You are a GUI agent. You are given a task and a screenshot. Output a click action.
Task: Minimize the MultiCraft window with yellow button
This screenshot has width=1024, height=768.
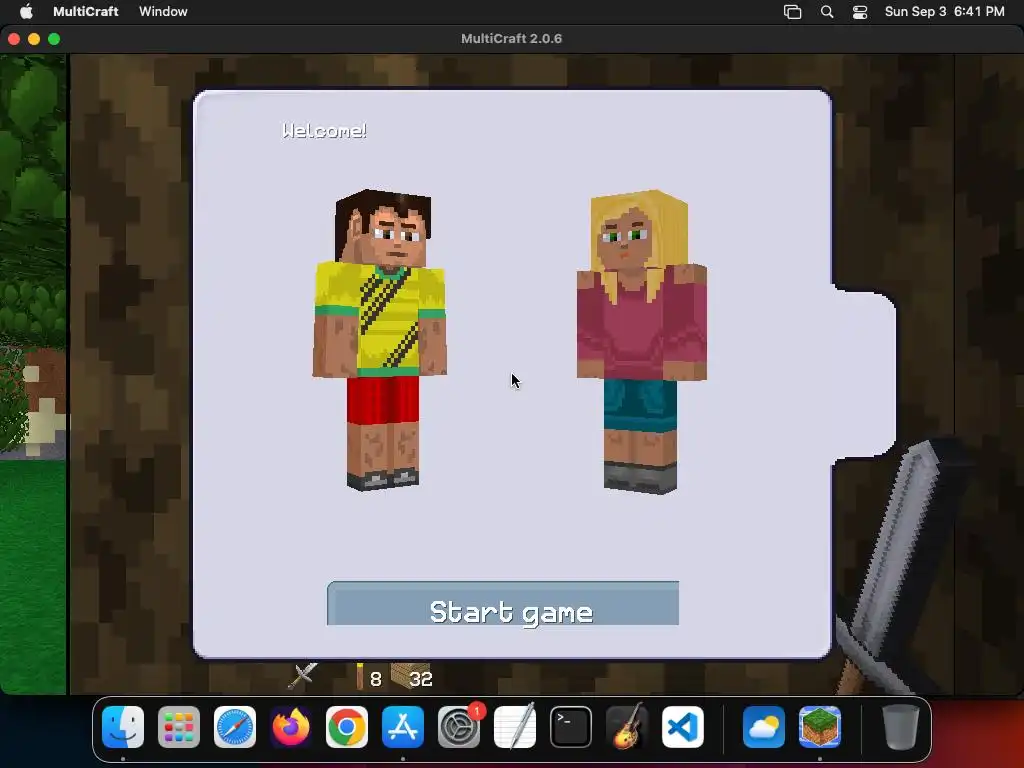(x=34, y=39)
